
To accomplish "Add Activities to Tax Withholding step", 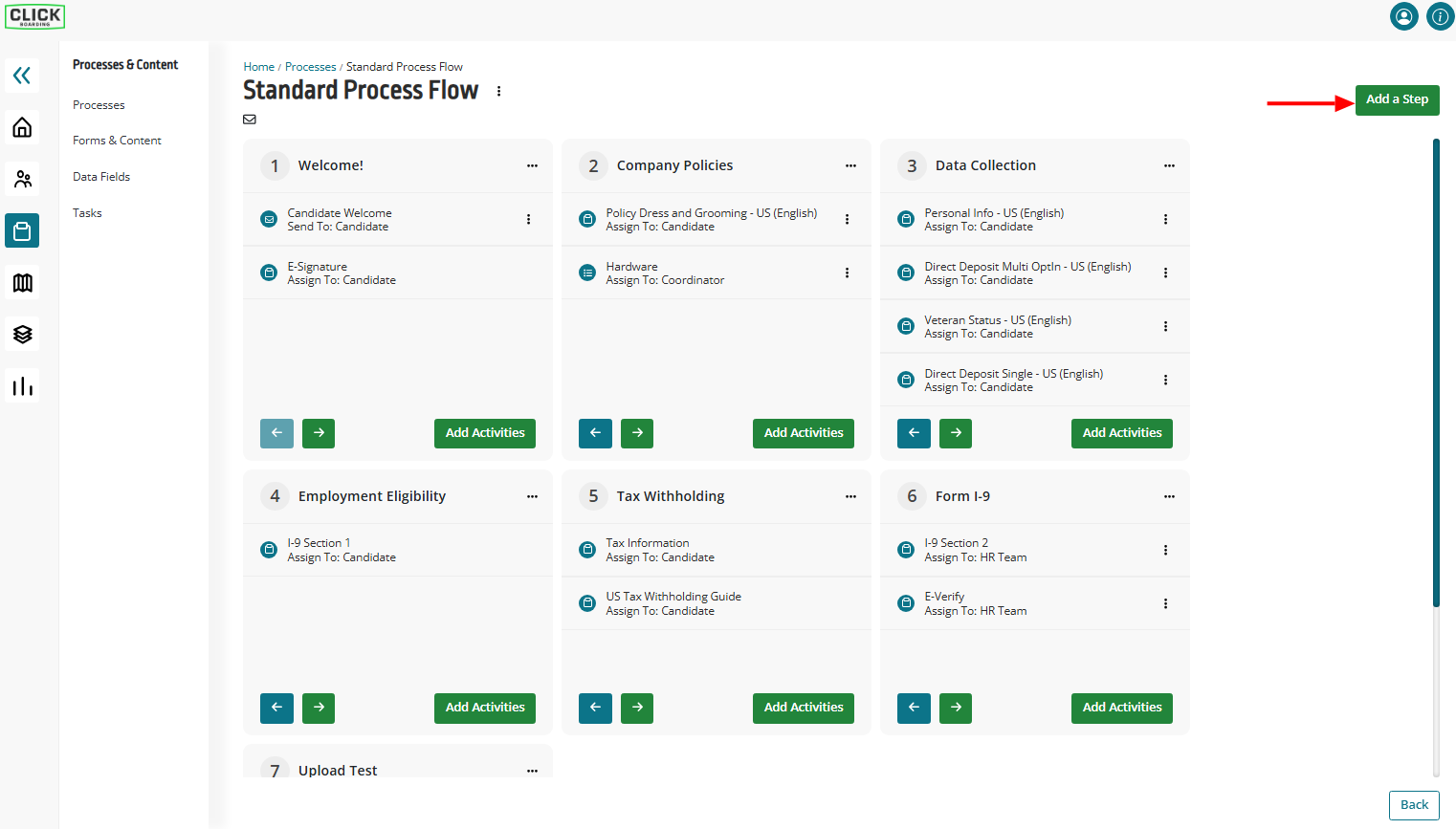I will [x=804, y=708].
